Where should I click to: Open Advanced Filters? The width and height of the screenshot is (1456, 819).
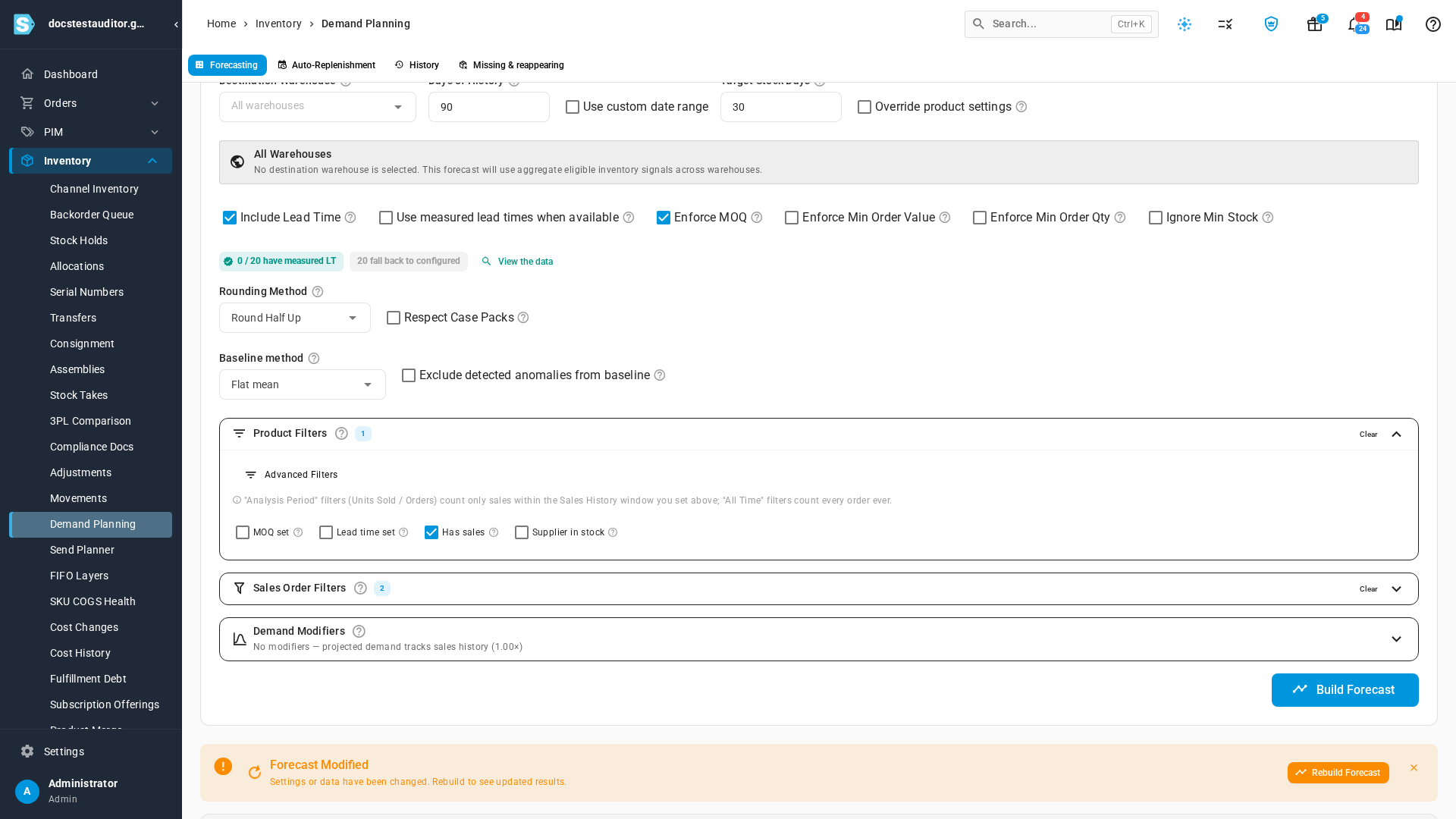click(x=292, y=475)
